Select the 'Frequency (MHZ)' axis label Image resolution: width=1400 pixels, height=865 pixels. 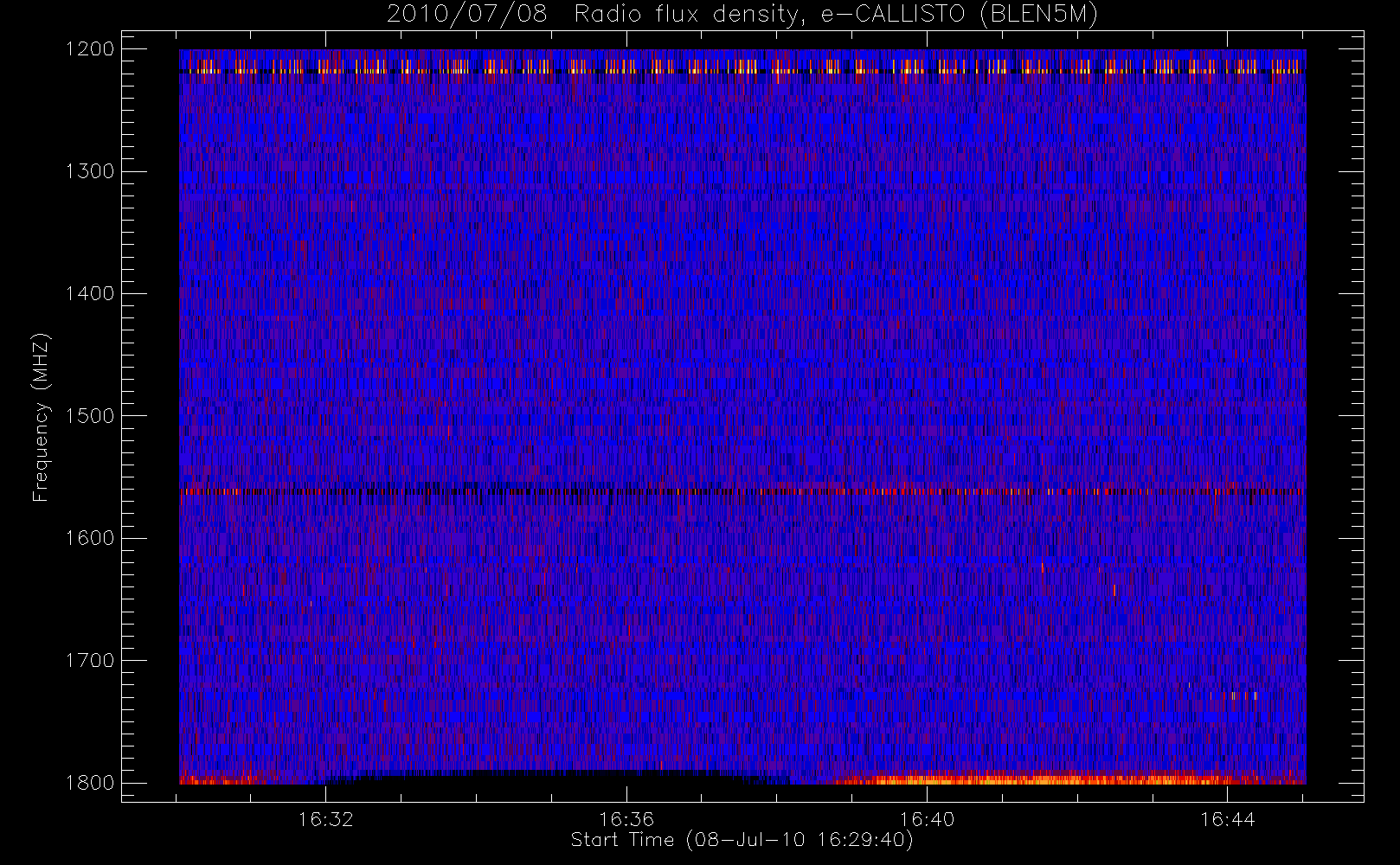click(41, 417)
